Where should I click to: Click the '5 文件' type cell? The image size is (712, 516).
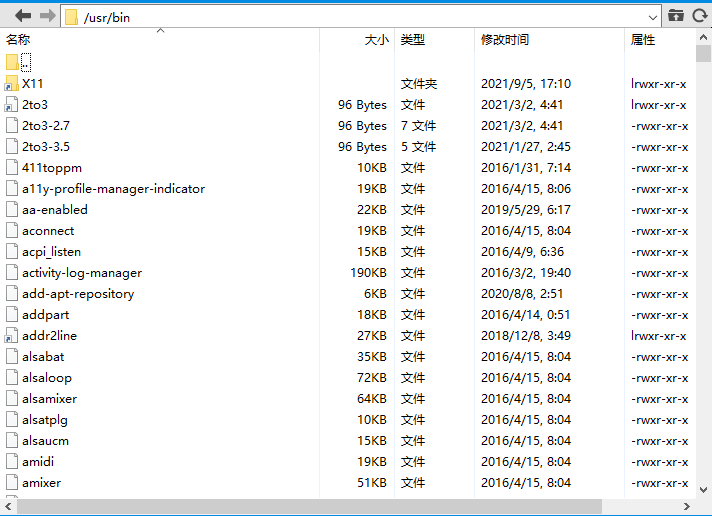coord(418,146)
